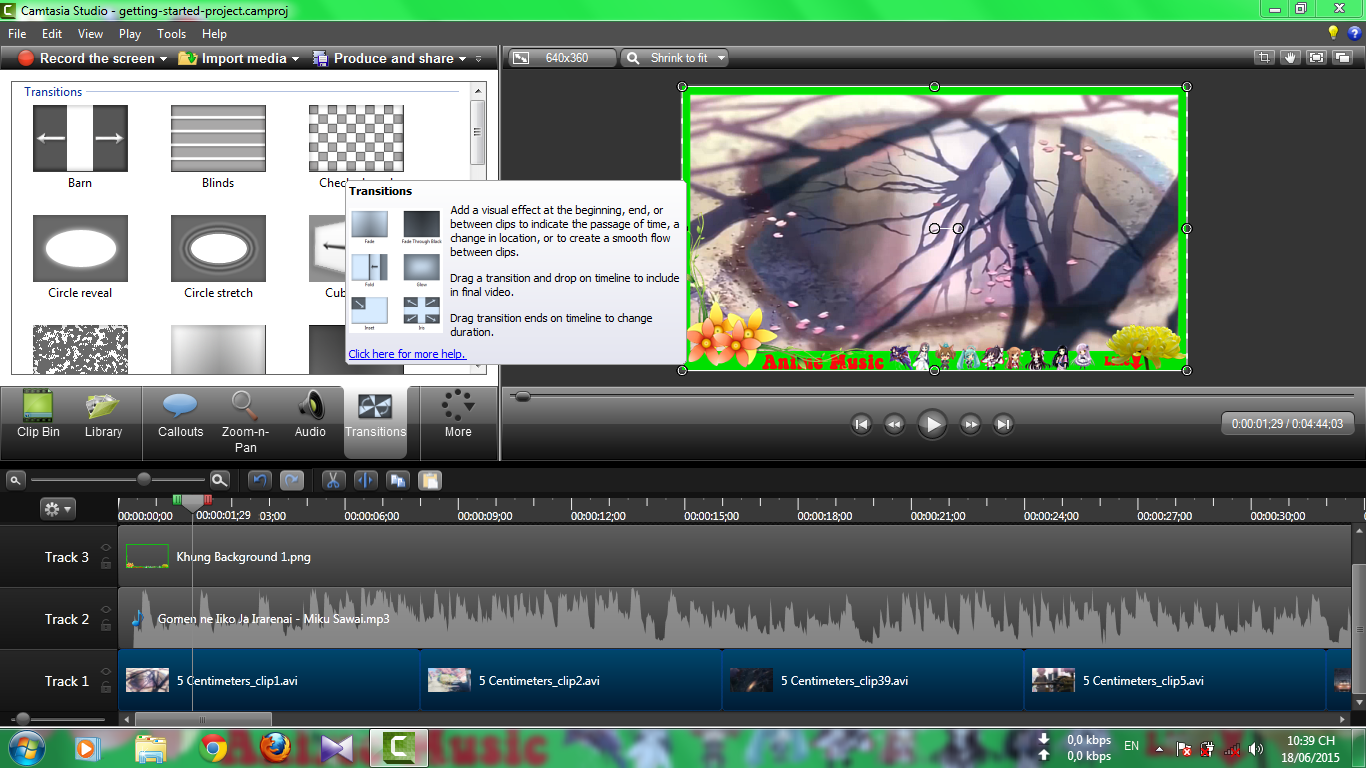Copy the selected timeline media
Screen dimensions: 1366x768
[398, 480]
